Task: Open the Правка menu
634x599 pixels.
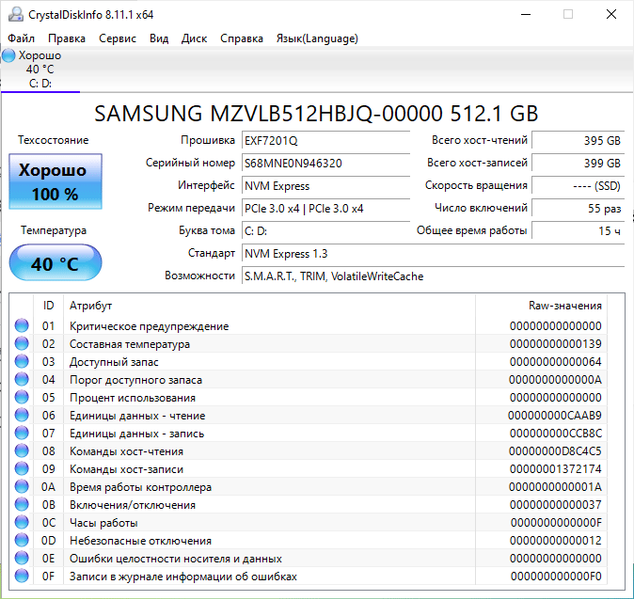Action: click(x=67, y=38)
